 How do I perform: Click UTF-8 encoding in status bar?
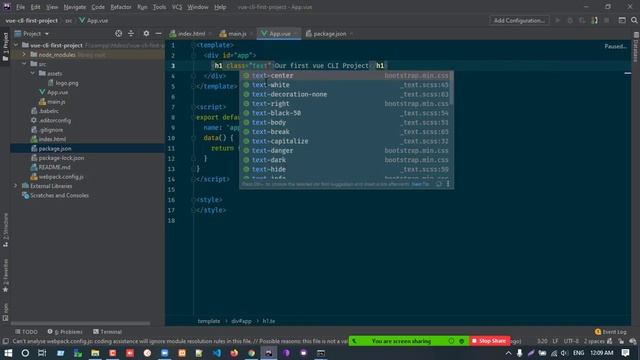point(571,341)
